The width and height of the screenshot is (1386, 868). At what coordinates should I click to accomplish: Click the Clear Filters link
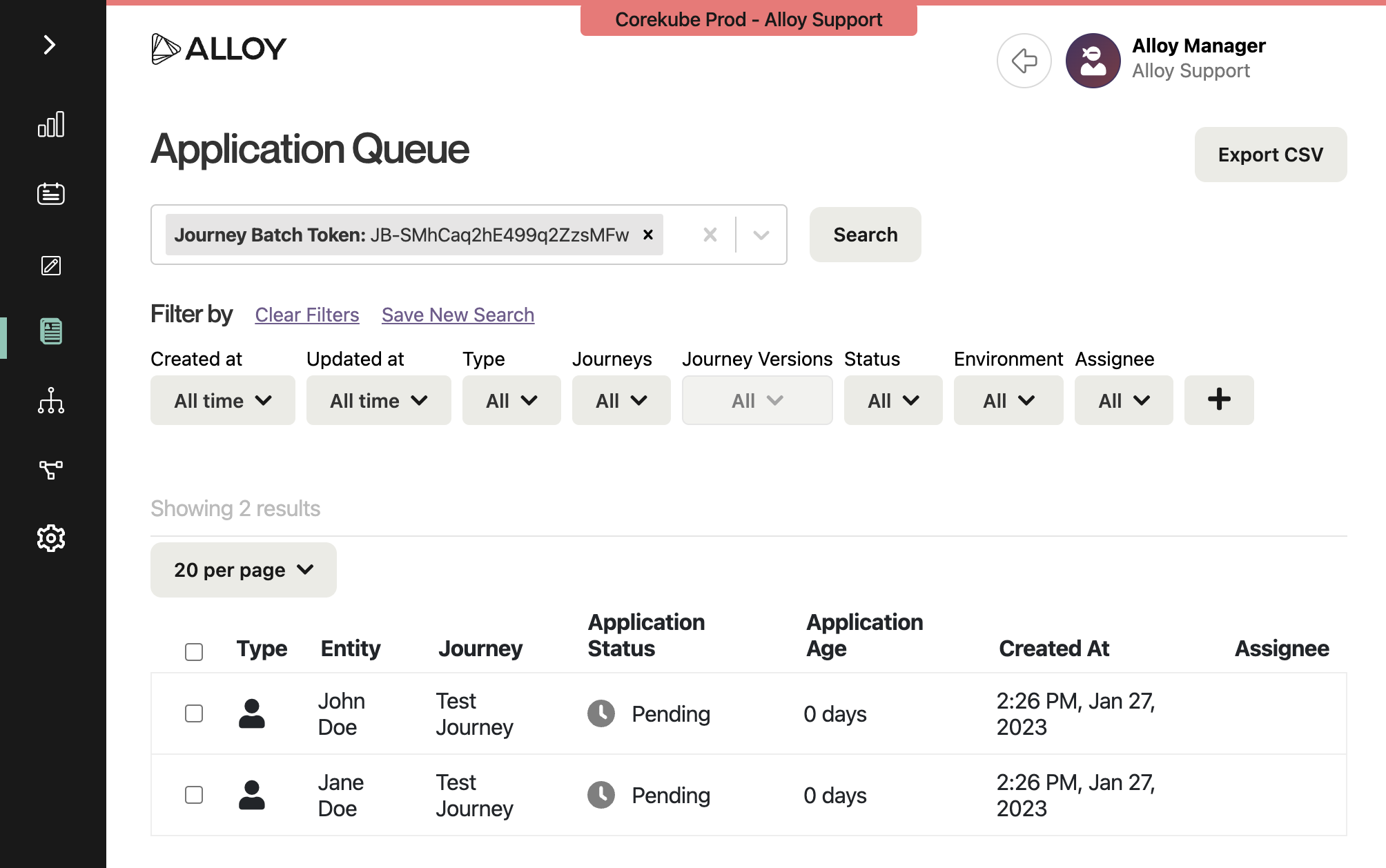pos(307,315)
